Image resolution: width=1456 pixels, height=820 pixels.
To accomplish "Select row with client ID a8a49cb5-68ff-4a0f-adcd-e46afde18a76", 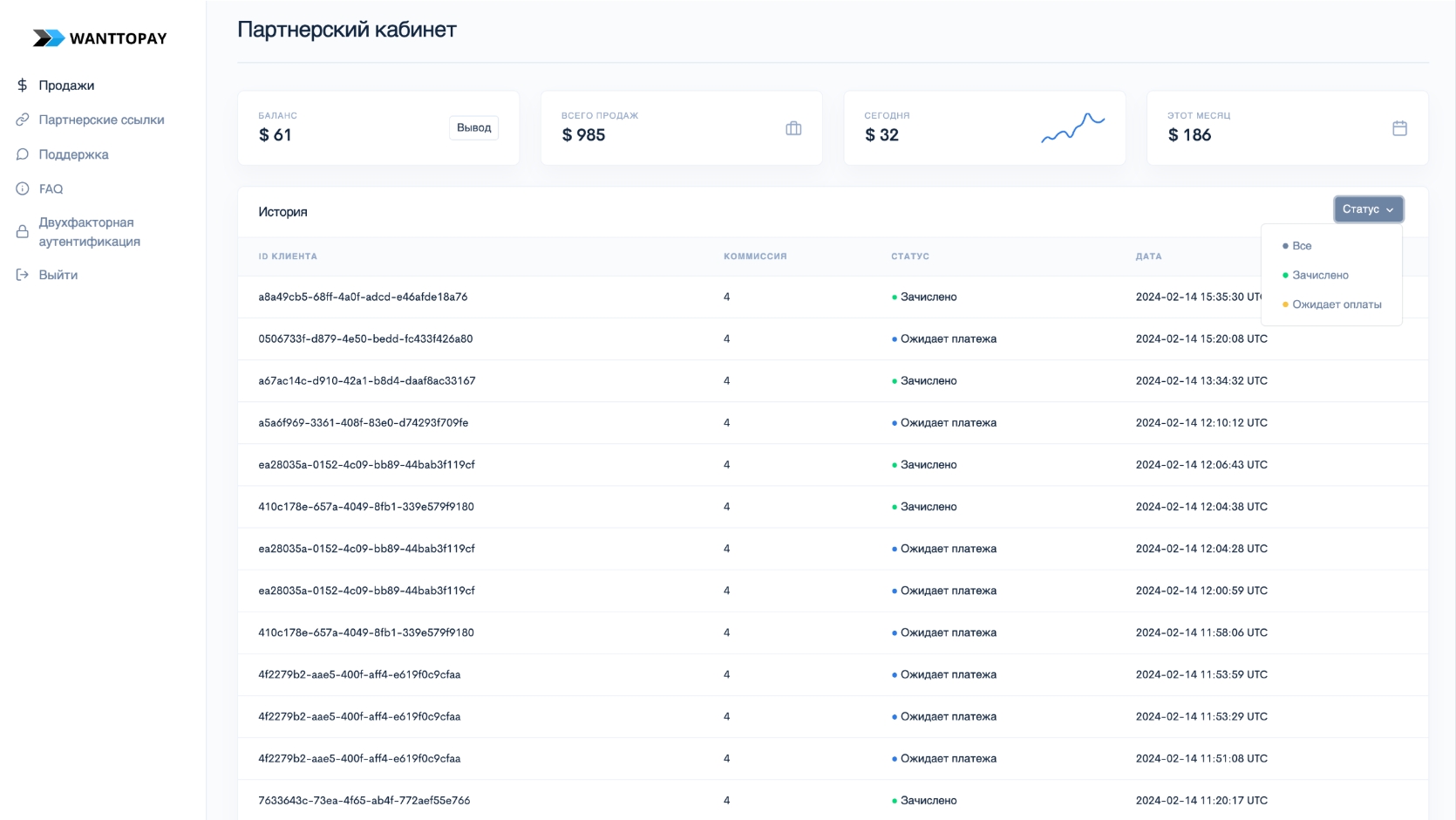I will [363, 297].
